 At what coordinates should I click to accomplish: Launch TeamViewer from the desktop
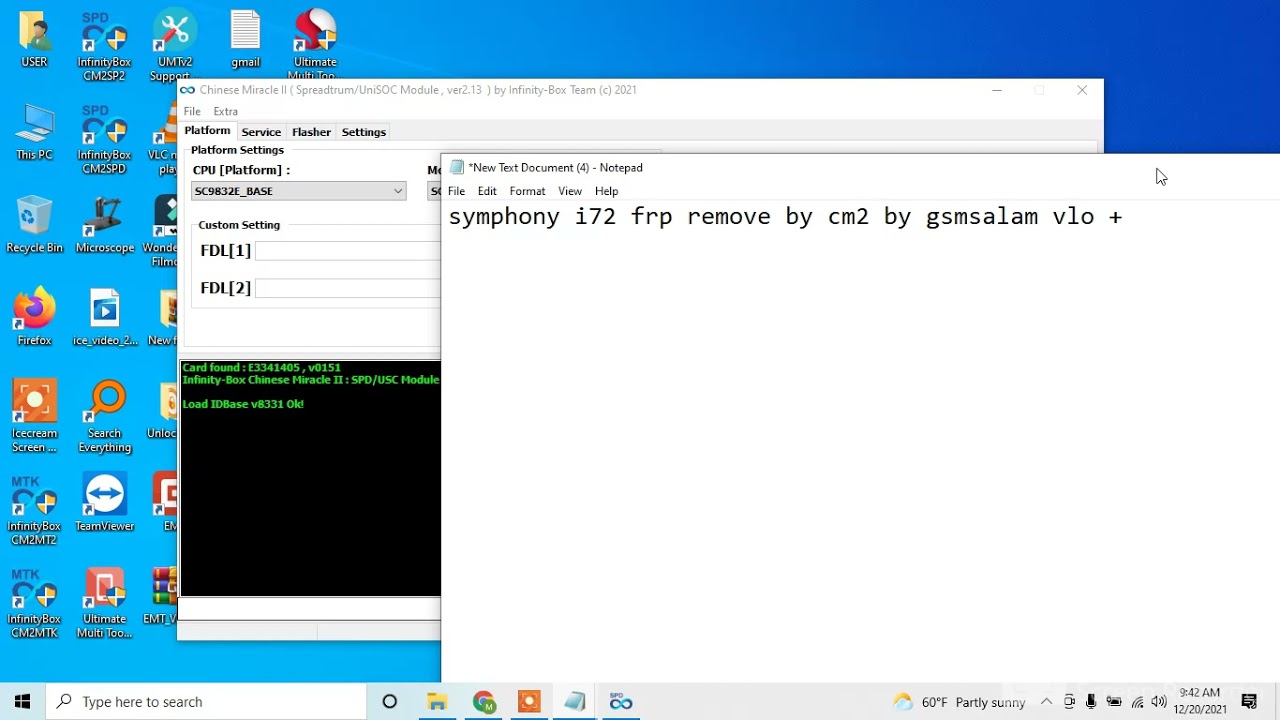click(x=104, y=503)
